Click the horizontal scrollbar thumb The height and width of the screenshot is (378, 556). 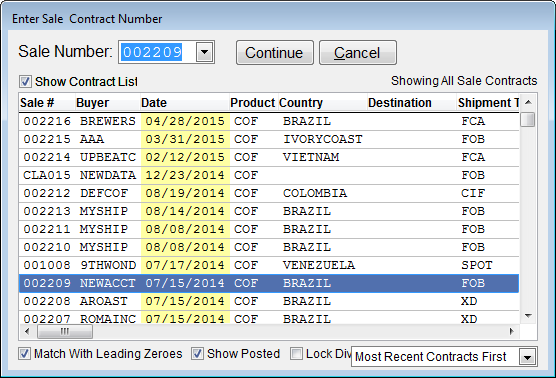coord(65,332)
